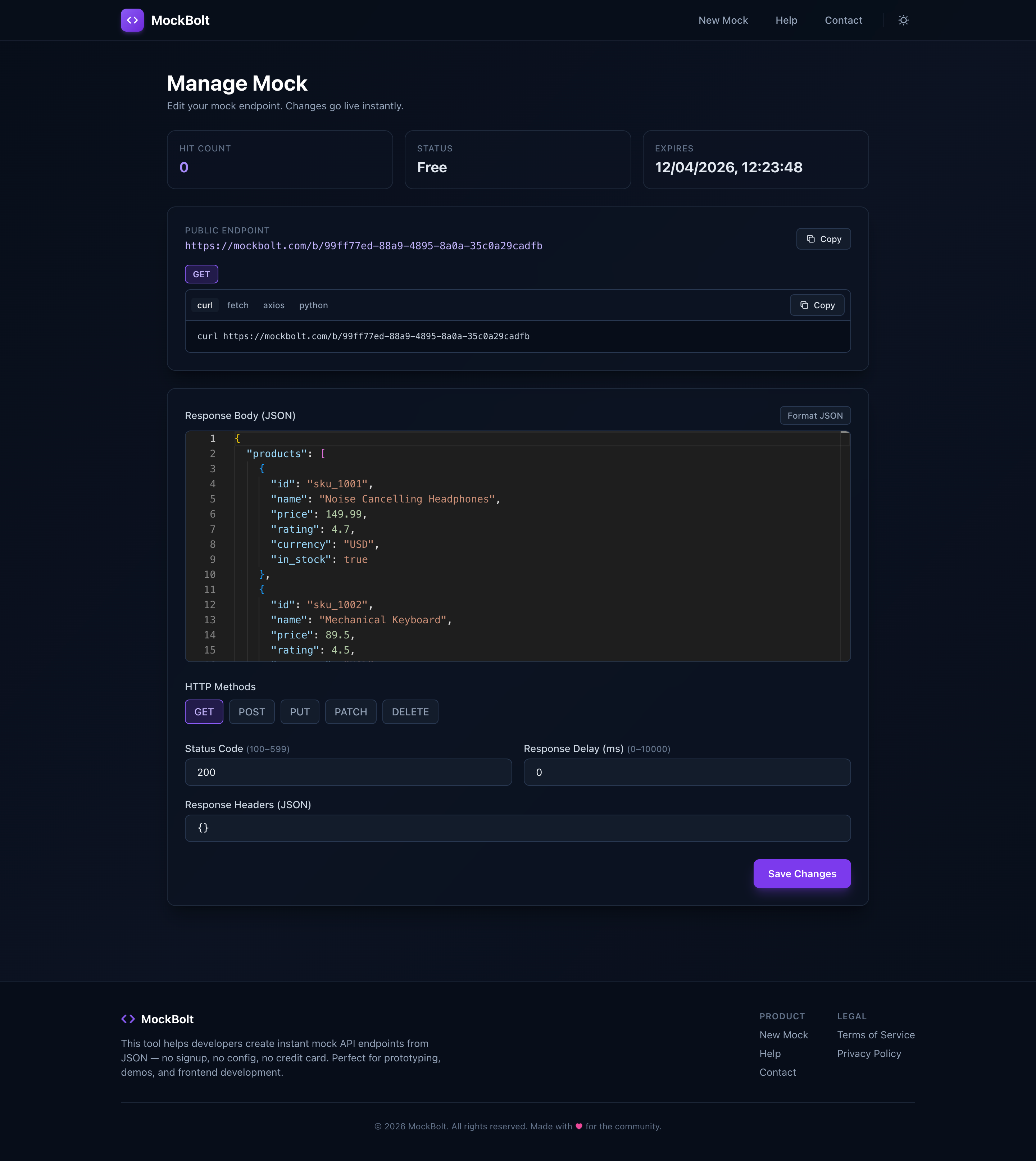1036x1161 pixels.
Task: Enable the DELETE HTTP method
Action: click(x=410, y=712)
